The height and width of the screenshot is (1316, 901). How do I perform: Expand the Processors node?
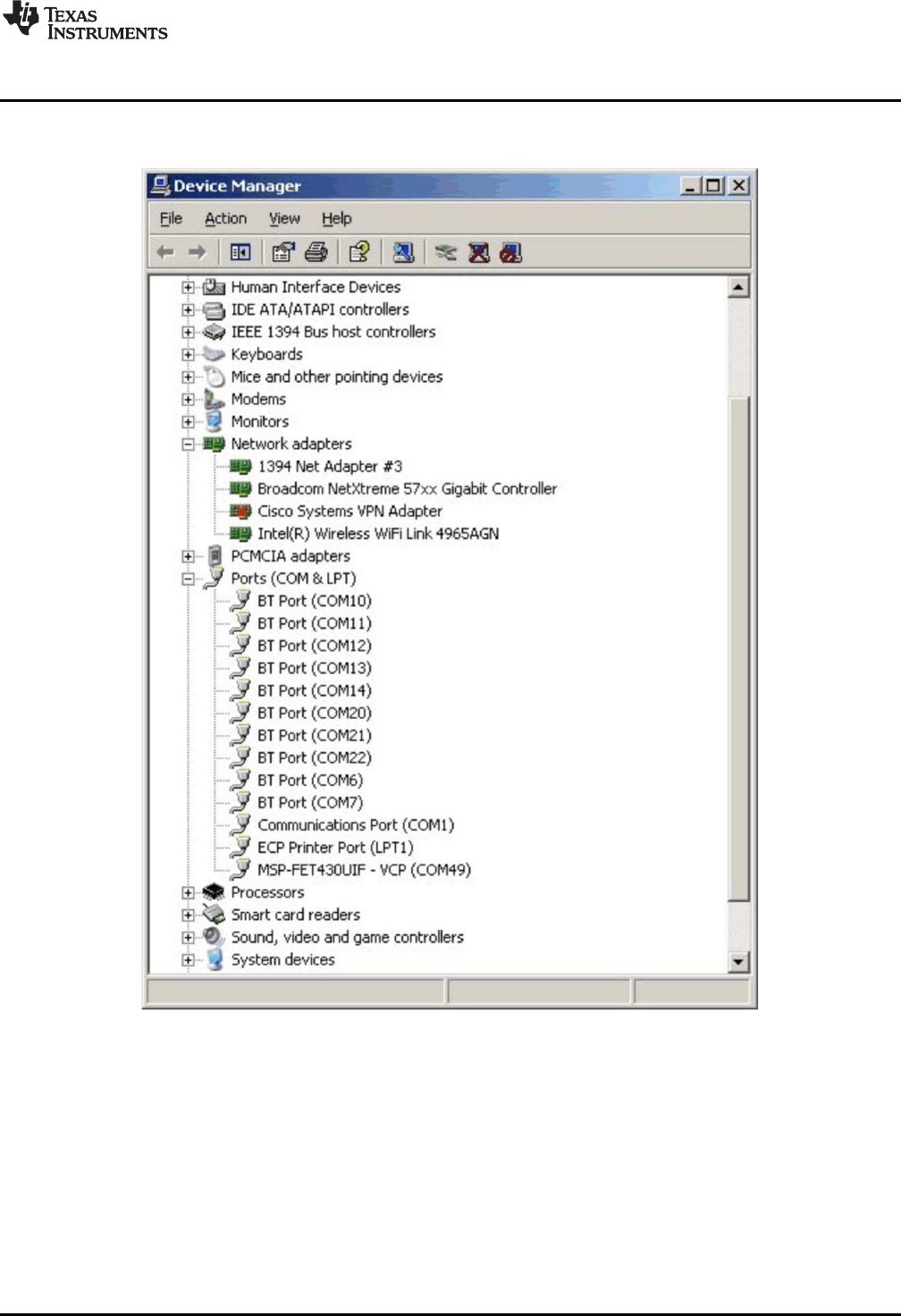pyautogui.click(x=188, y=892)
